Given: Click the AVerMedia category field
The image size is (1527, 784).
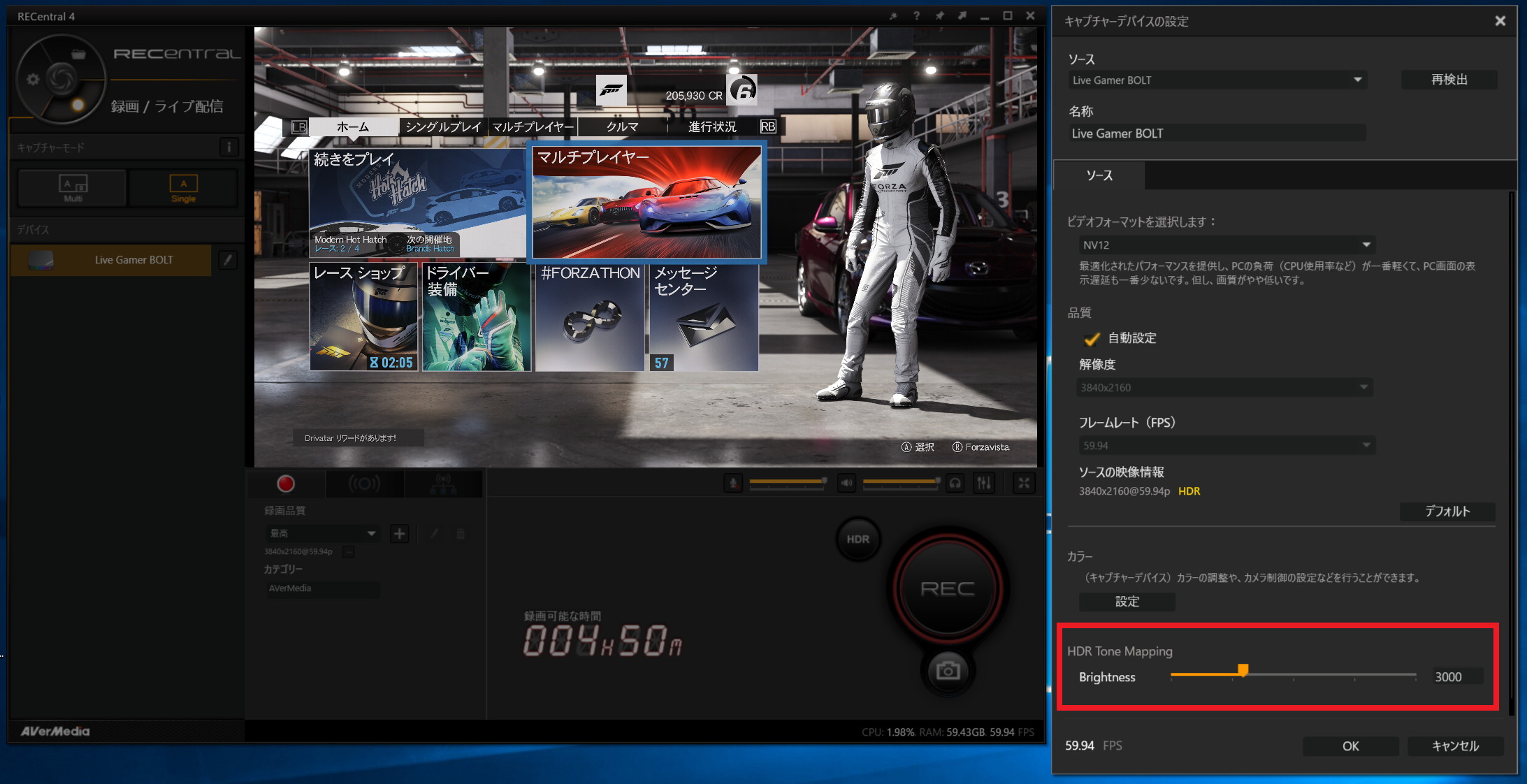Looking at the screenshot, I should [322, 588].
